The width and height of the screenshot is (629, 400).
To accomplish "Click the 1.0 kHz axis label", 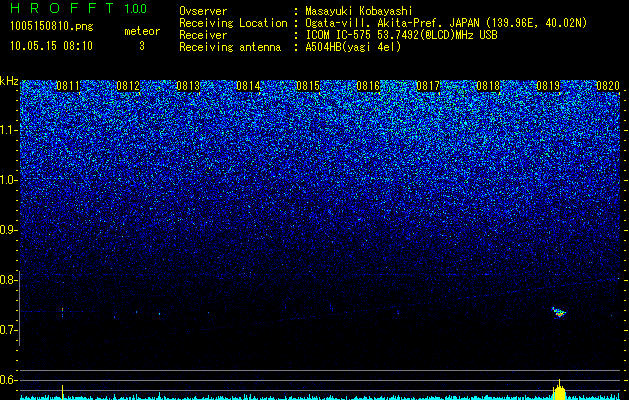I will tap(9, 181).
